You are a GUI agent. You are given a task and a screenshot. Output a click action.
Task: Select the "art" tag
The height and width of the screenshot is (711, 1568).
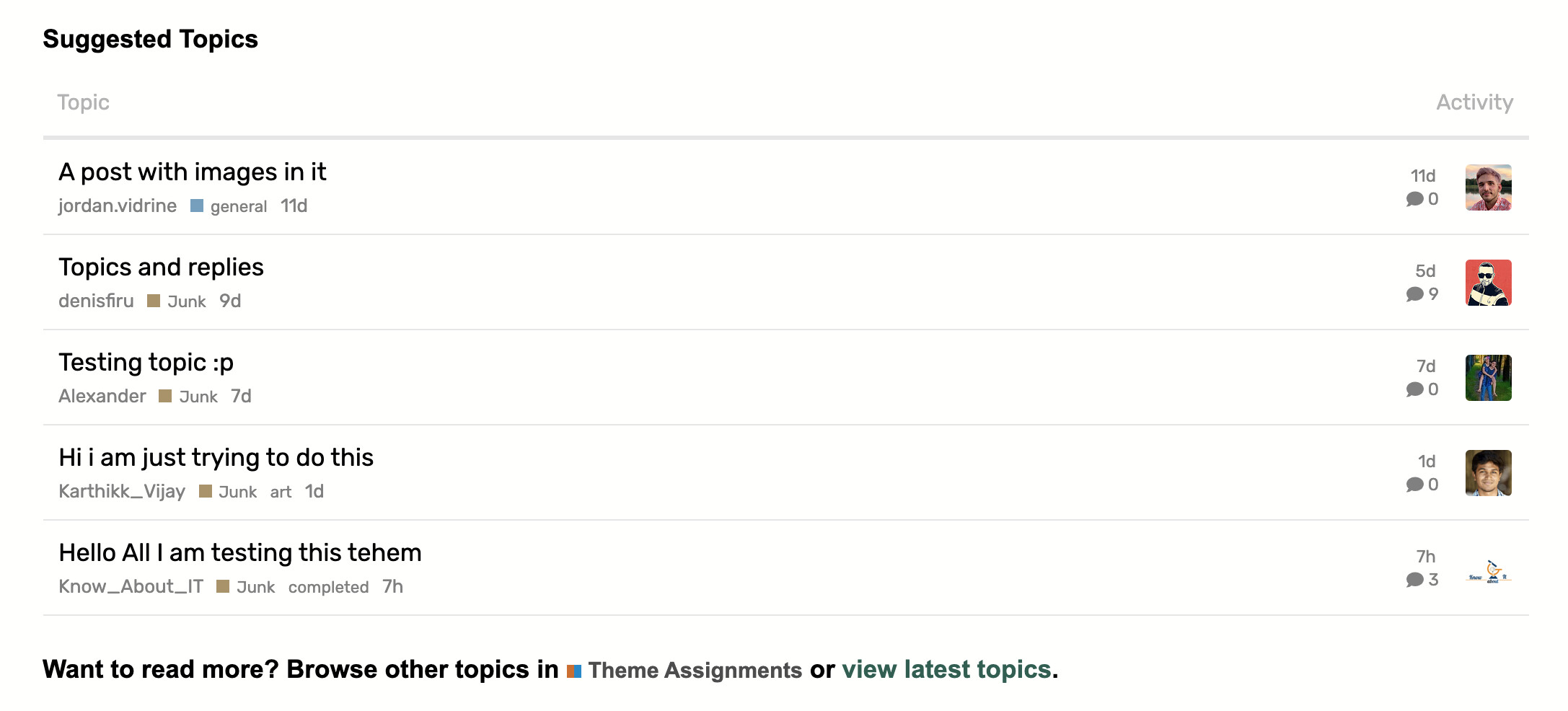tap(281, 492)
